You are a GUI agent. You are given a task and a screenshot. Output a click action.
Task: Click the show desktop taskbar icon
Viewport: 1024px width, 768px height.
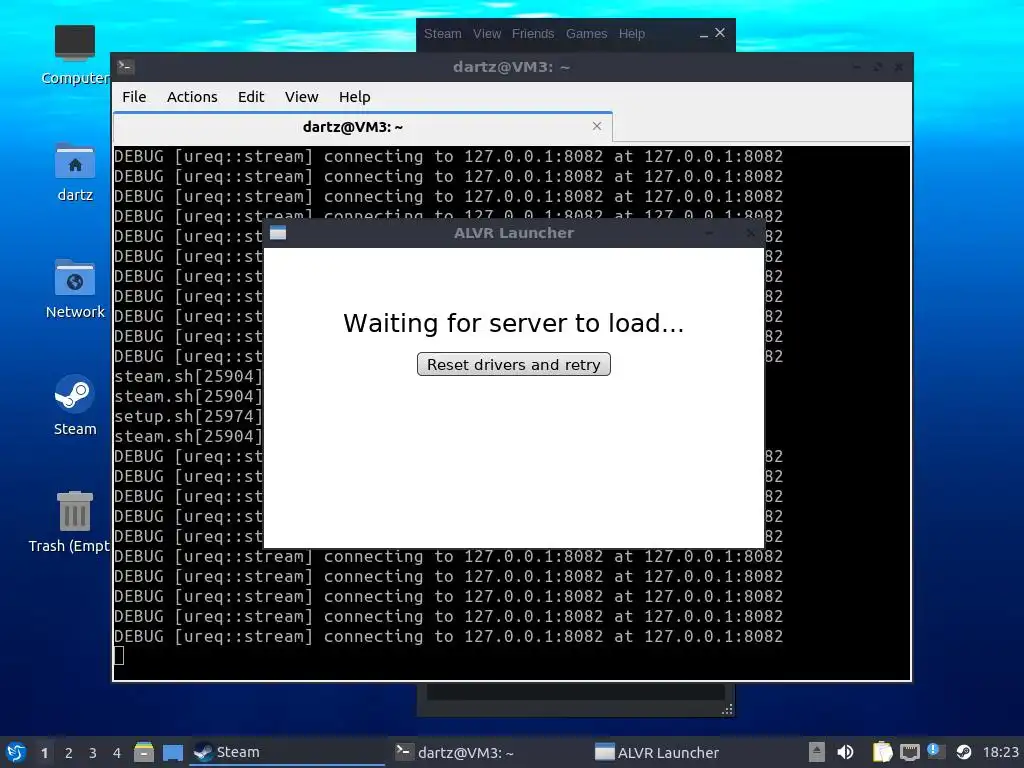172,753
